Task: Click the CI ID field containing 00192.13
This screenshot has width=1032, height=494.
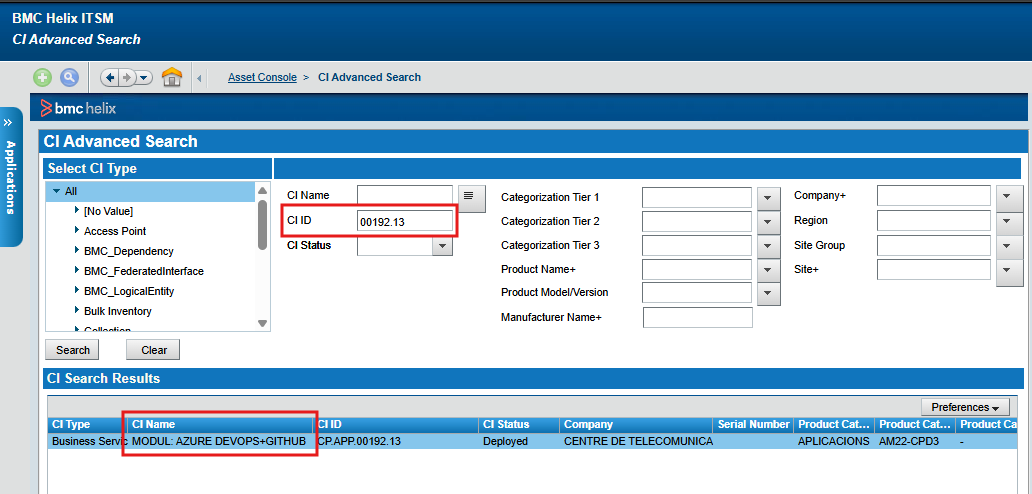Action: tap(405, 222)
